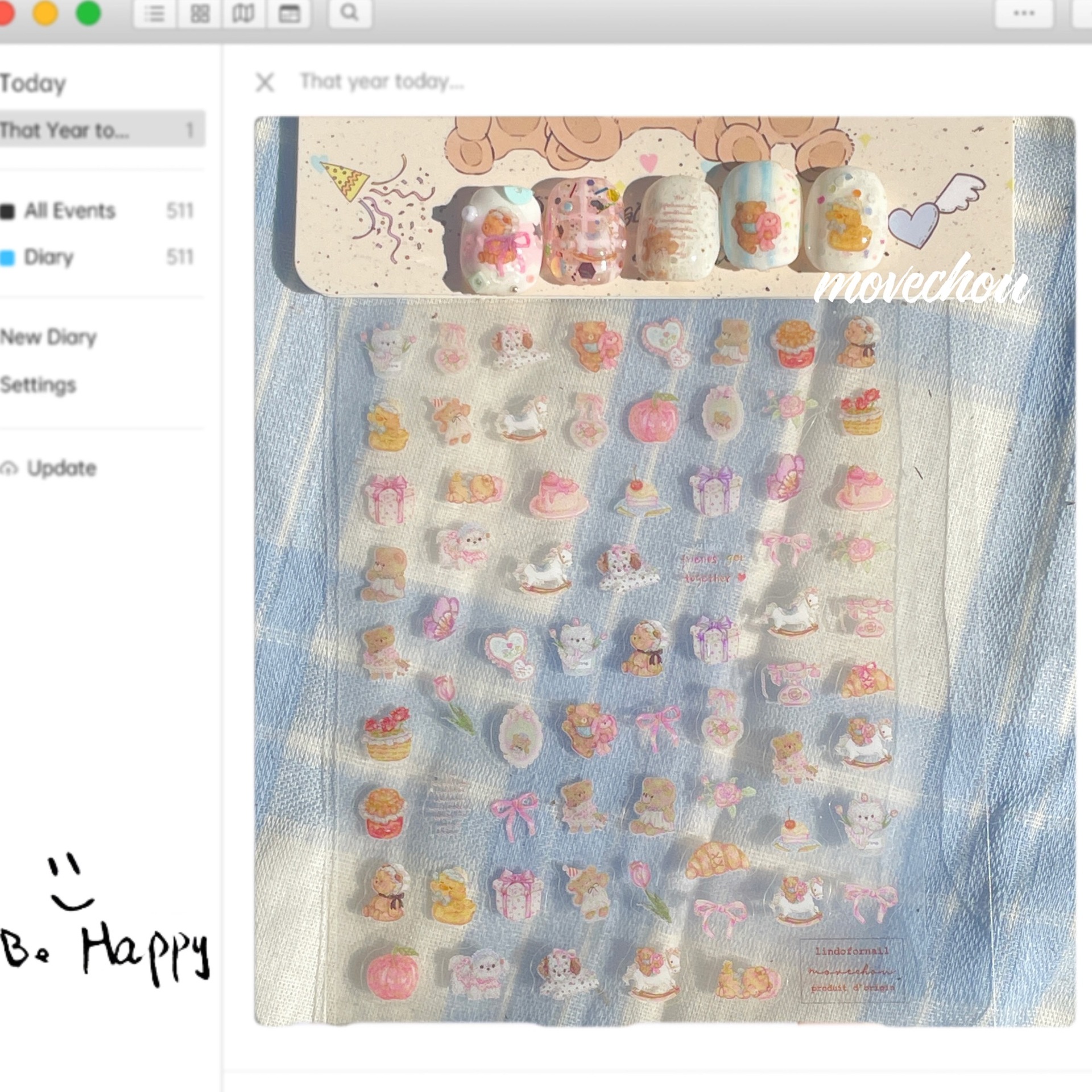
Task: Open the map view
Action: click(x=243, y=14)
